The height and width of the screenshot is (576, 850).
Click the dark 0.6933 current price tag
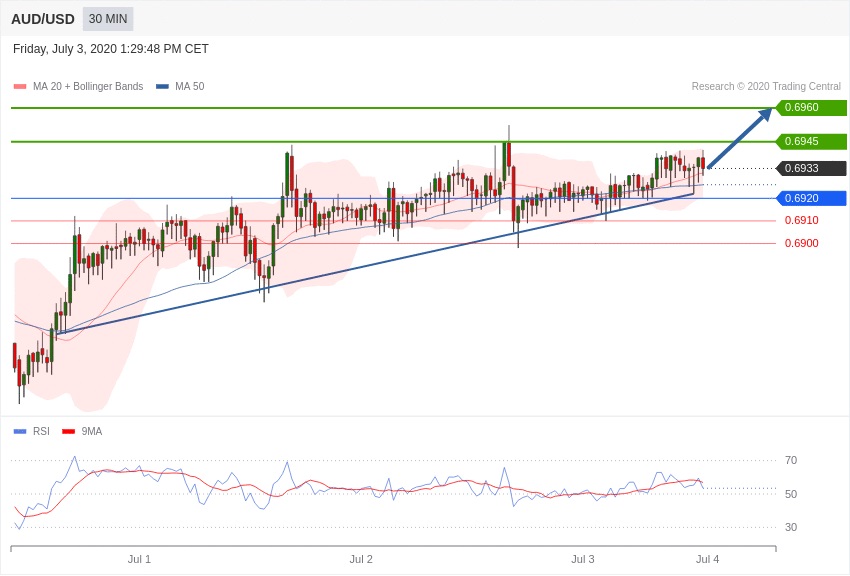point(811,169)
